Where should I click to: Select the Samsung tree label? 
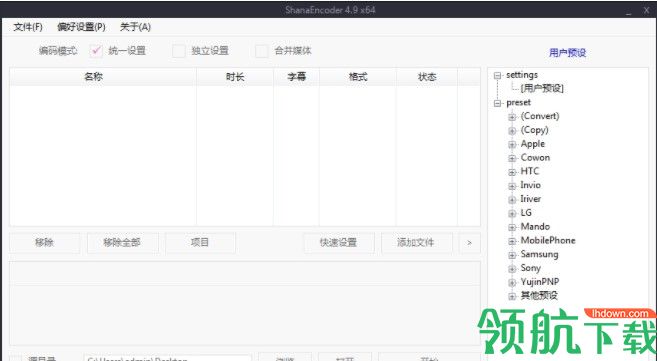539,254
